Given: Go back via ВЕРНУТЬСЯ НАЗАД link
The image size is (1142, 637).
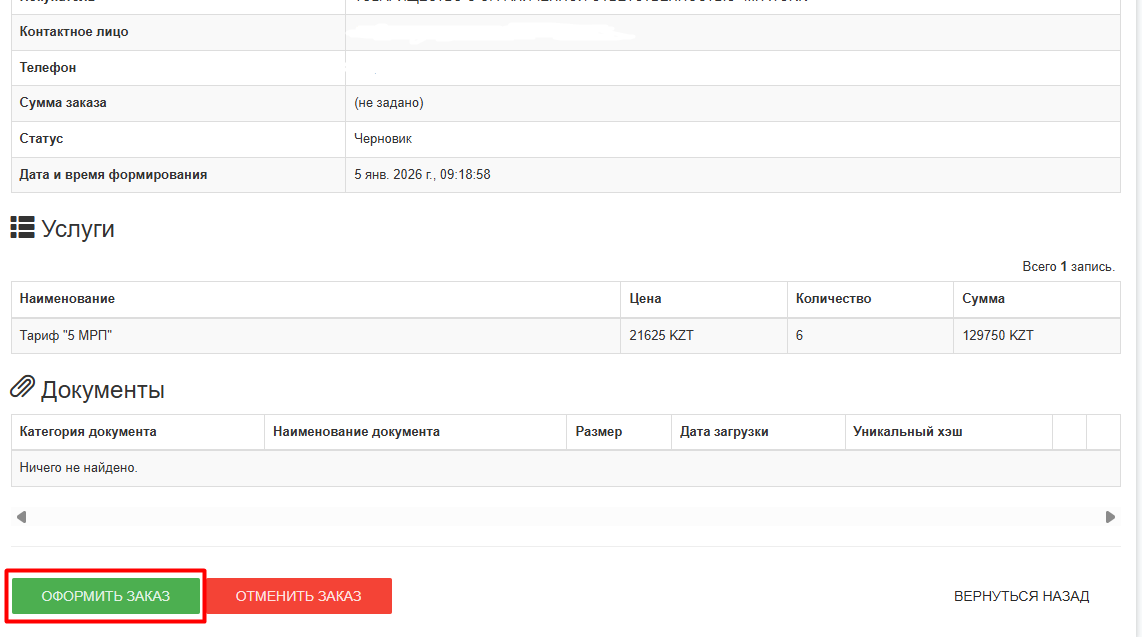Looking at the screenshot, I should point(1021,596).
